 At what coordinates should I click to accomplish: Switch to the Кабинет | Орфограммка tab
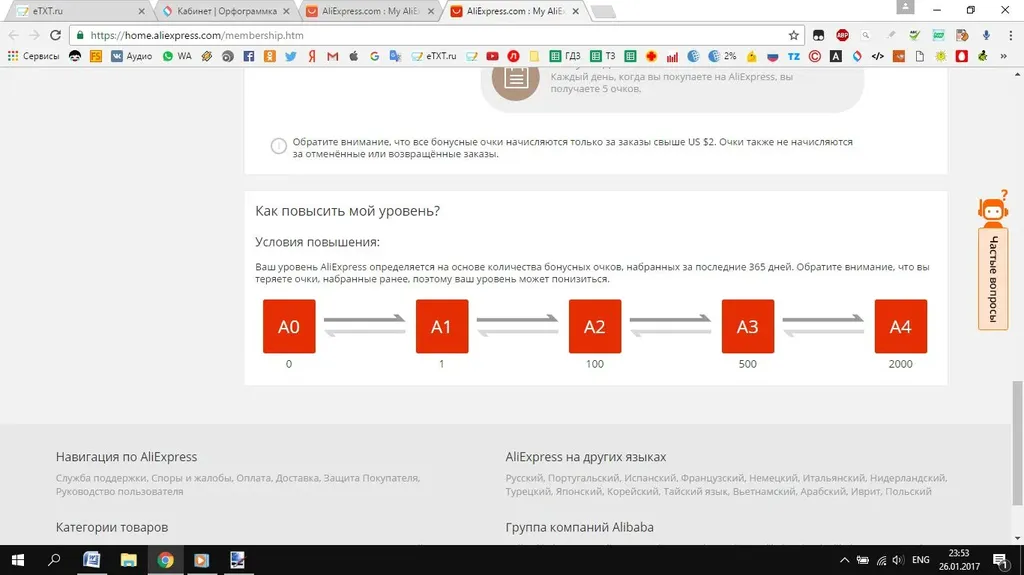227,11
